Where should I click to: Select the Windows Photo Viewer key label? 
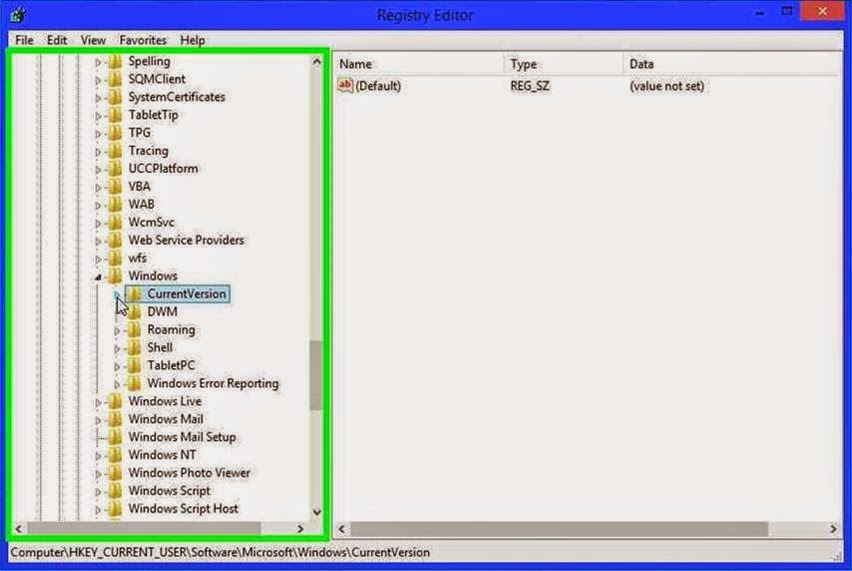[x=189, y=473]
